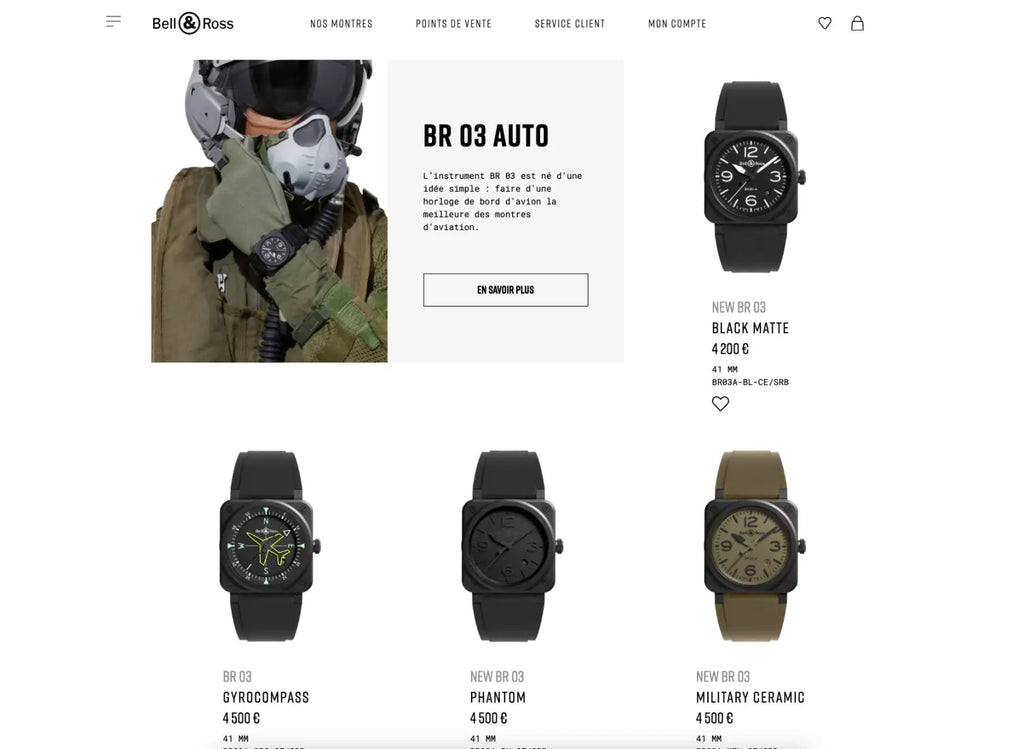Viewport: 1024px width, 749px height.
Task: Open the Phantom product title
Action: pyautogui.click(x=498, y=697)
